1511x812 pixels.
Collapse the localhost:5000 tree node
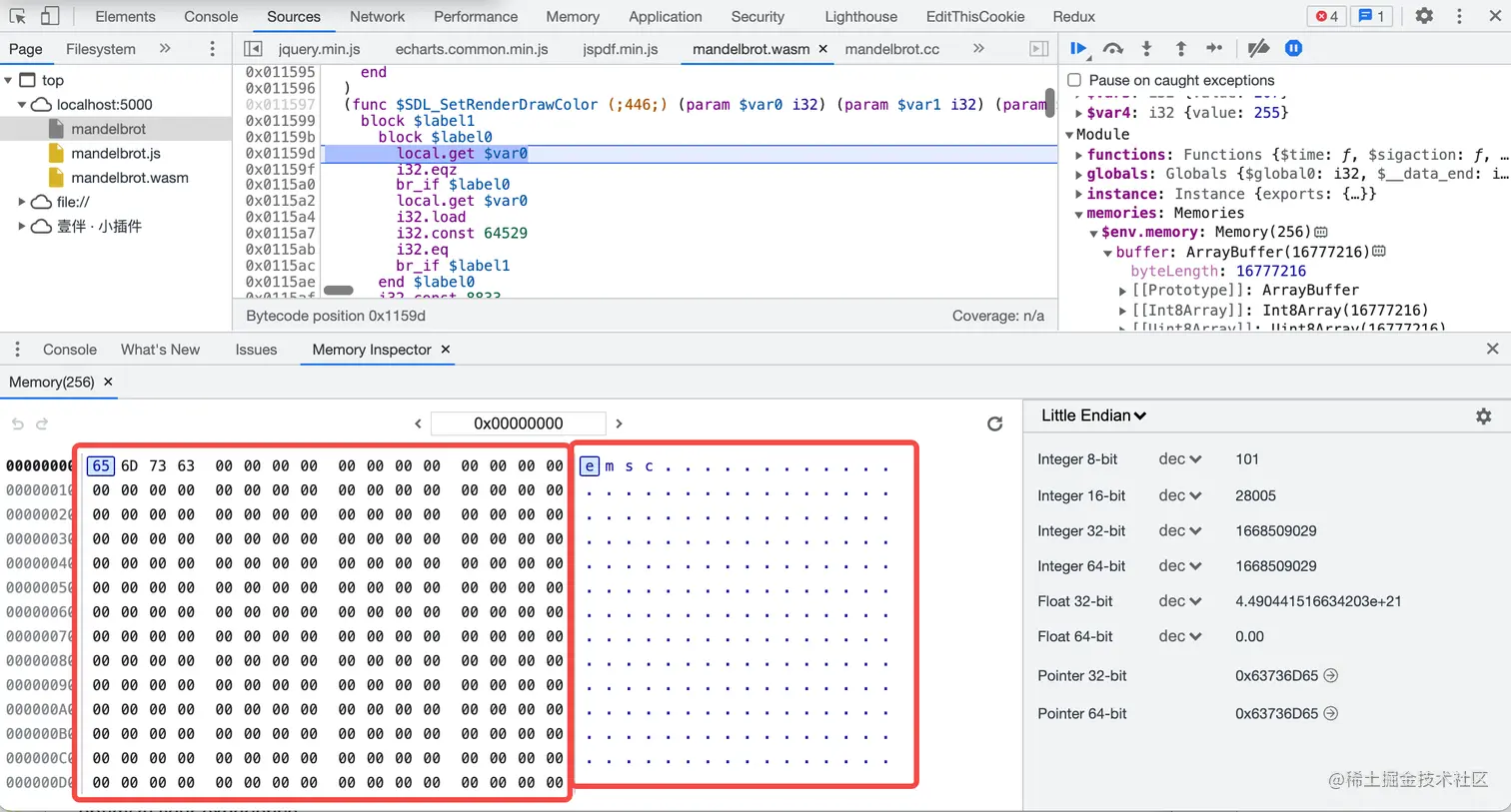pyautogui.click(x=22, y=104)
